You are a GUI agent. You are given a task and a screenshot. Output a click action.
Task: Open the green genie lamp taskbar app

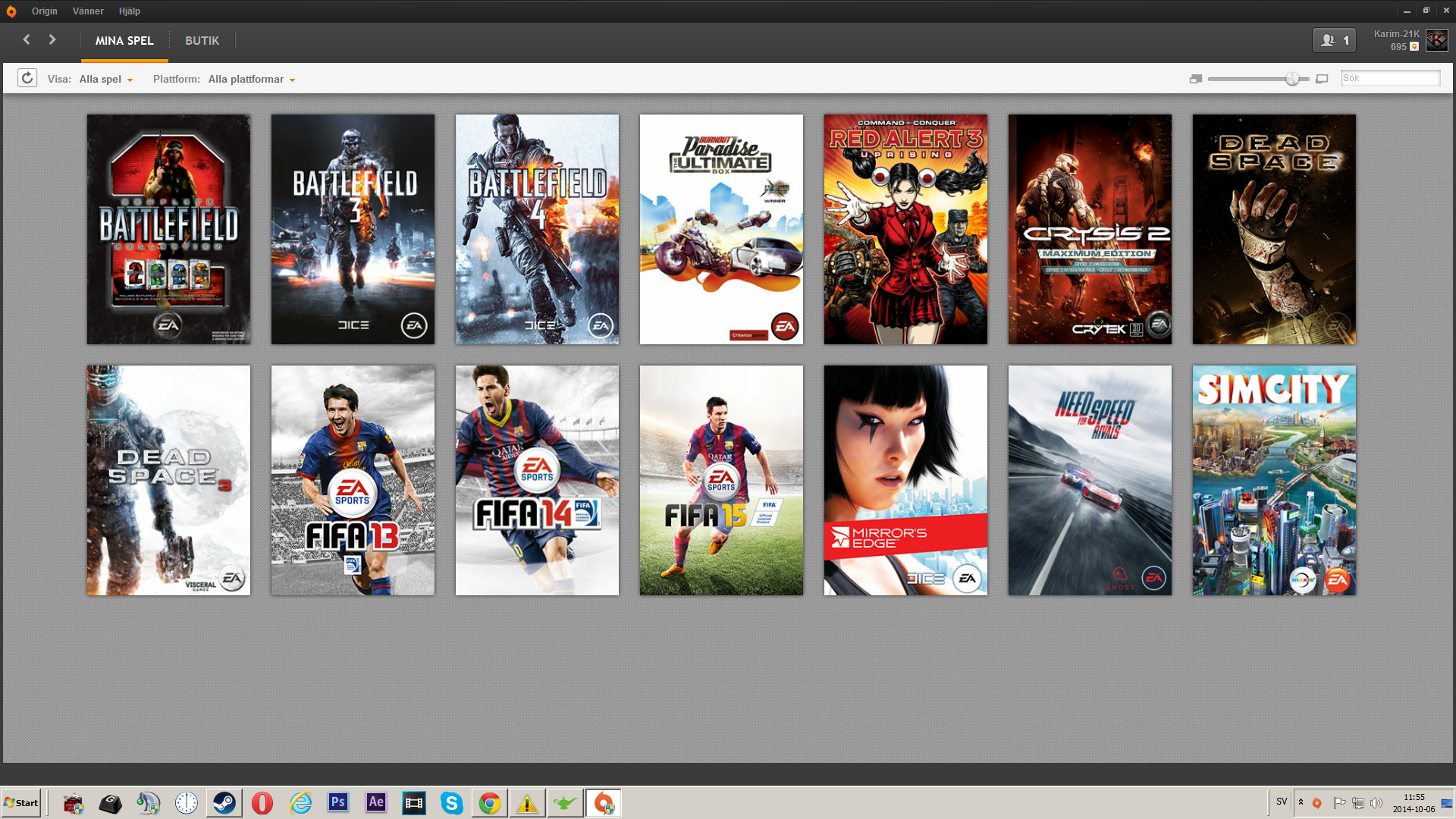click(566, 803)
